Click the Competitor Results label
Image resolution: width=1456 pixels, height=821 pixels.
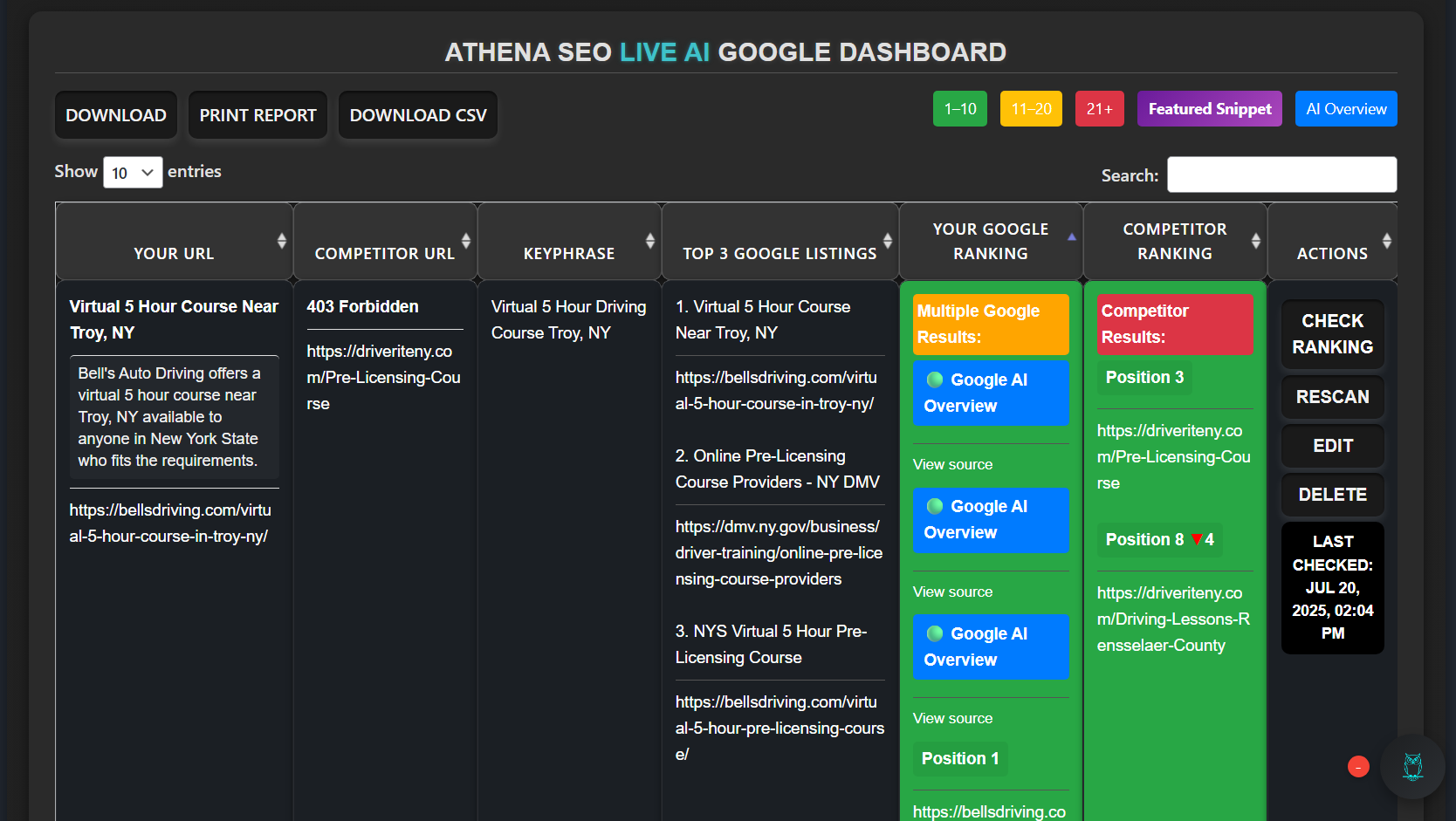tap(1175, 325)
